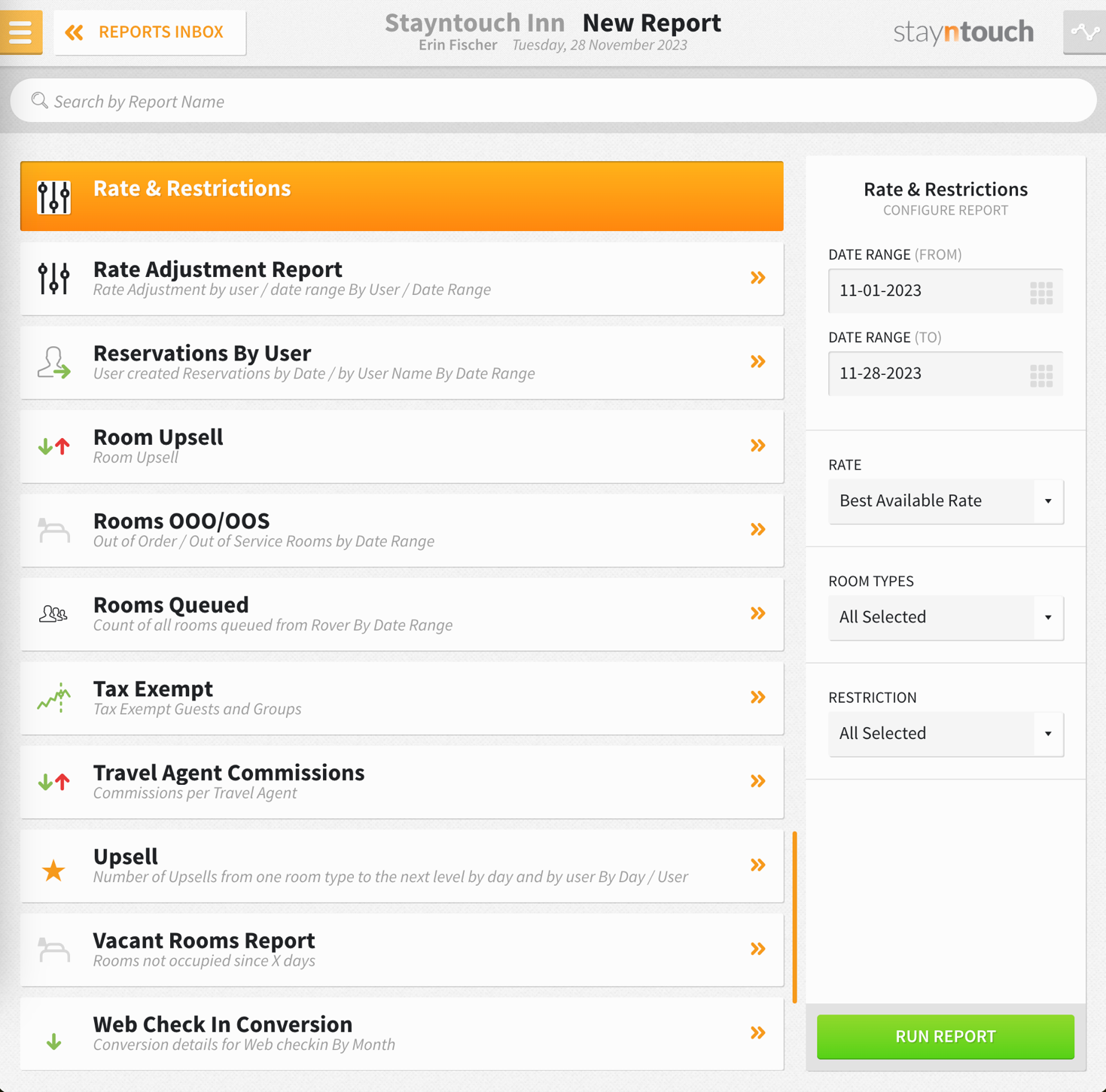Screen dimensions: 1106x1092
Task: Select Vacant Rooms Report title
Action: 204,940
